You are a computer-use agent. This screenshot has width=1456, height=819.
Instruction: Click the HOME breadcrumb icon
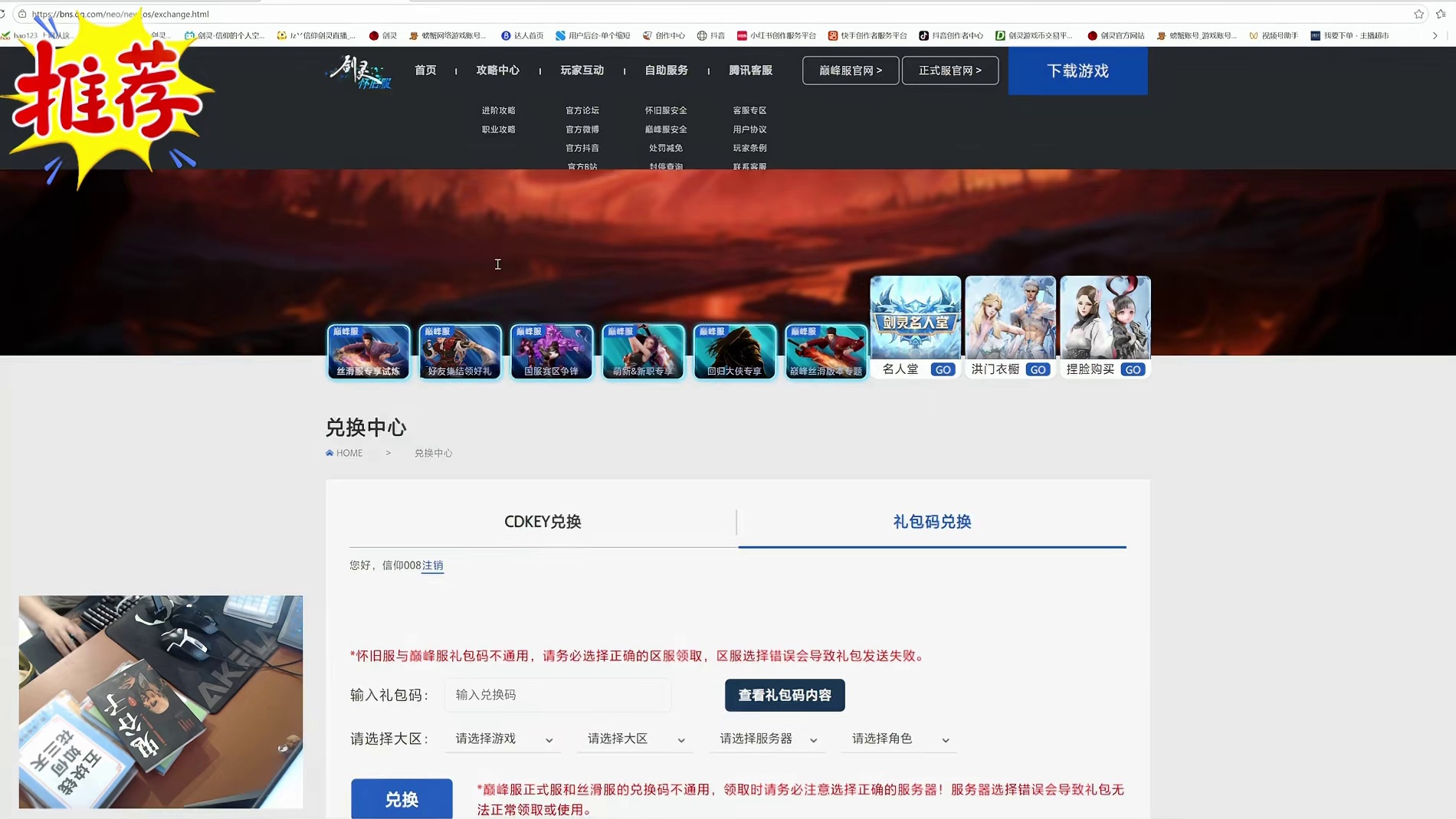(330, 453)
